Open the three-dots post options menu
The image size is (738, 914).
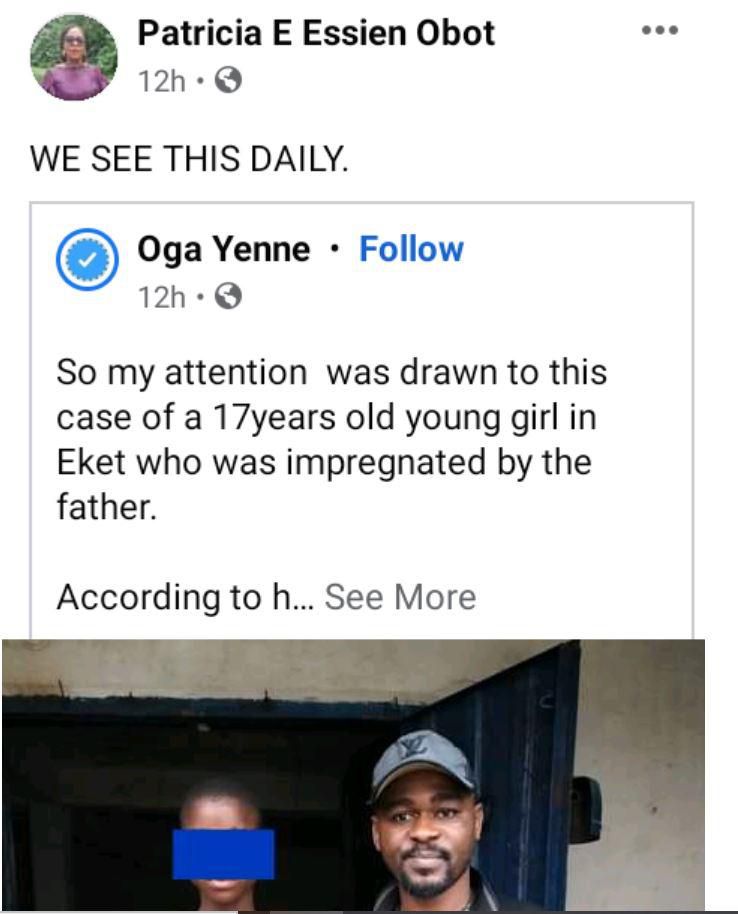point(660,30)
